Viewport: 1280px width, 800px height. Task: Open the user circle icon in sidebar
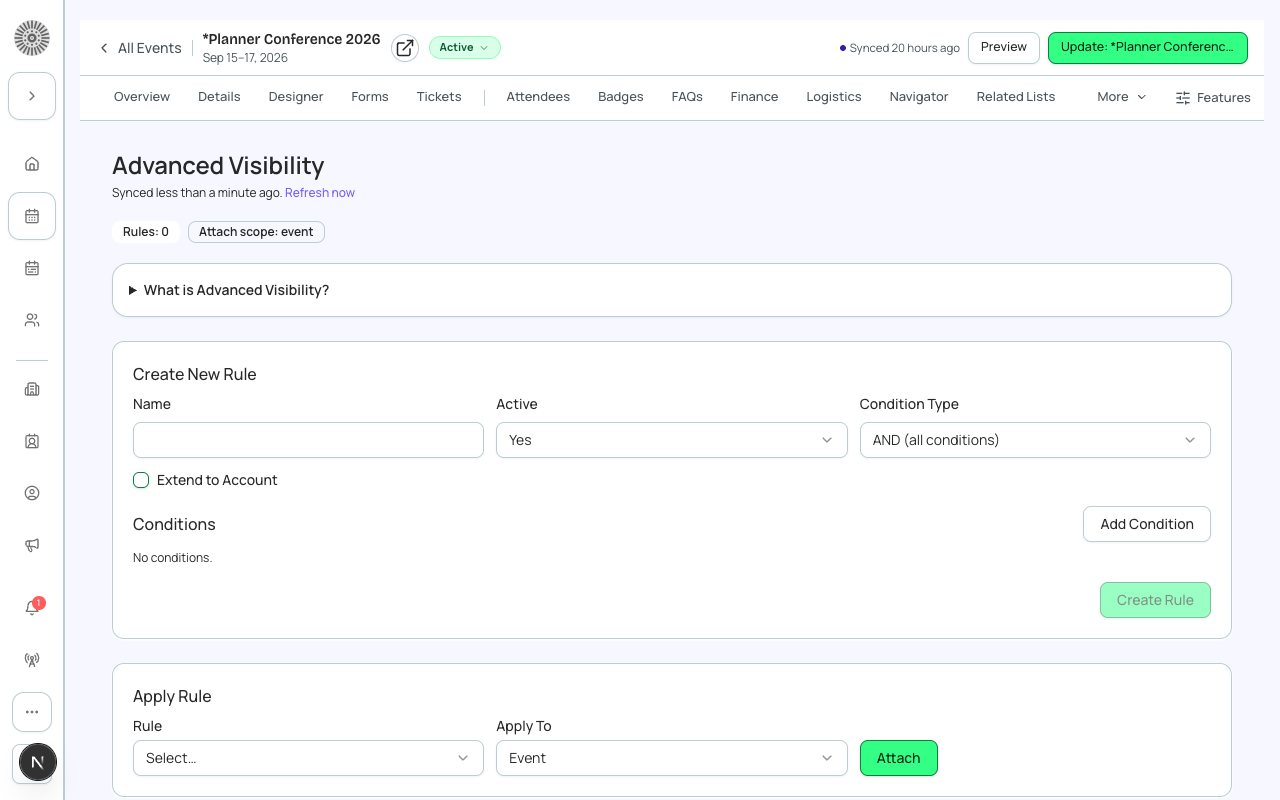[32, 493]
